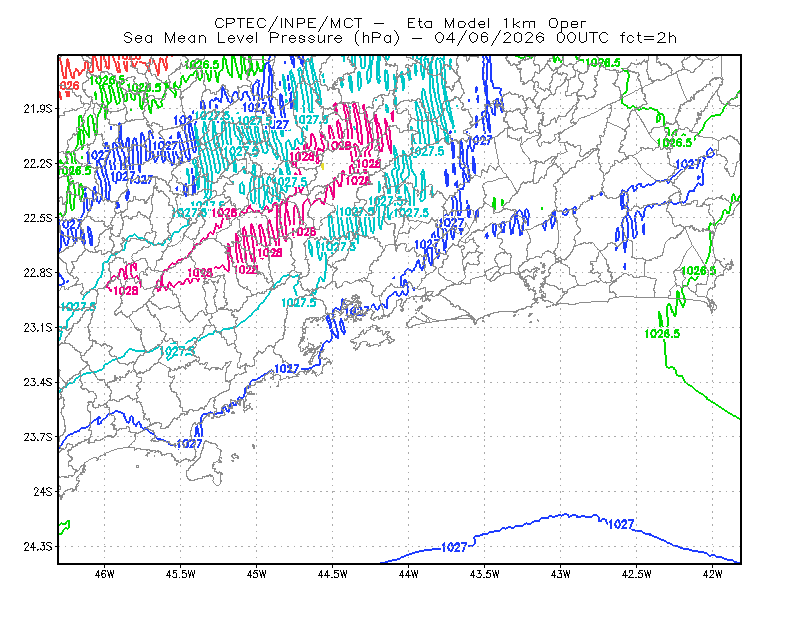This screenshot has width=800, height=618.
Task: Click the 24.3S latitude axis label
Action: coord(38,547)
